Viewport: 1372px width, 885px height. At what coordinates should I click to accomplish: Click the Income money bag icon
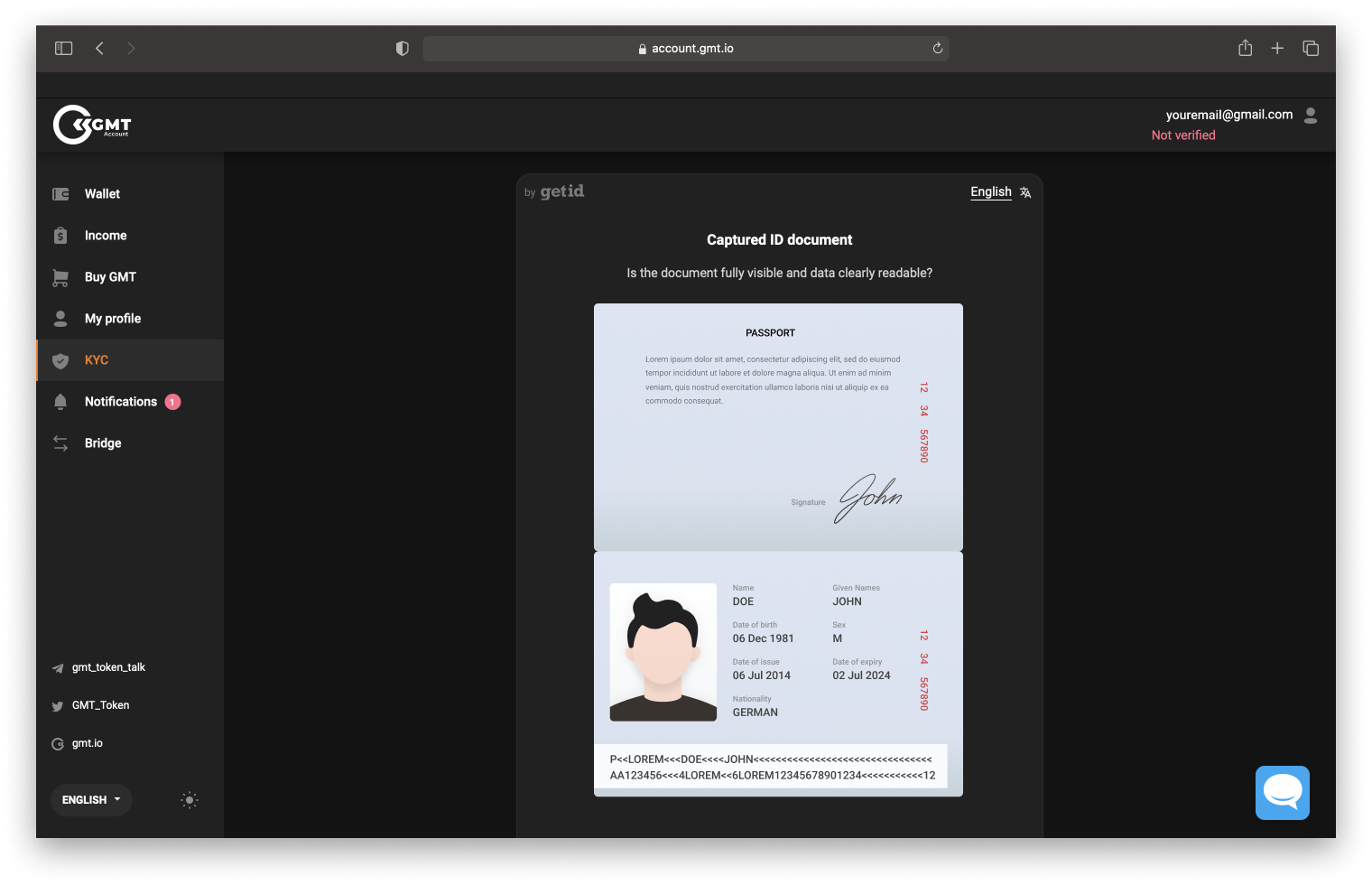[60, 236]
